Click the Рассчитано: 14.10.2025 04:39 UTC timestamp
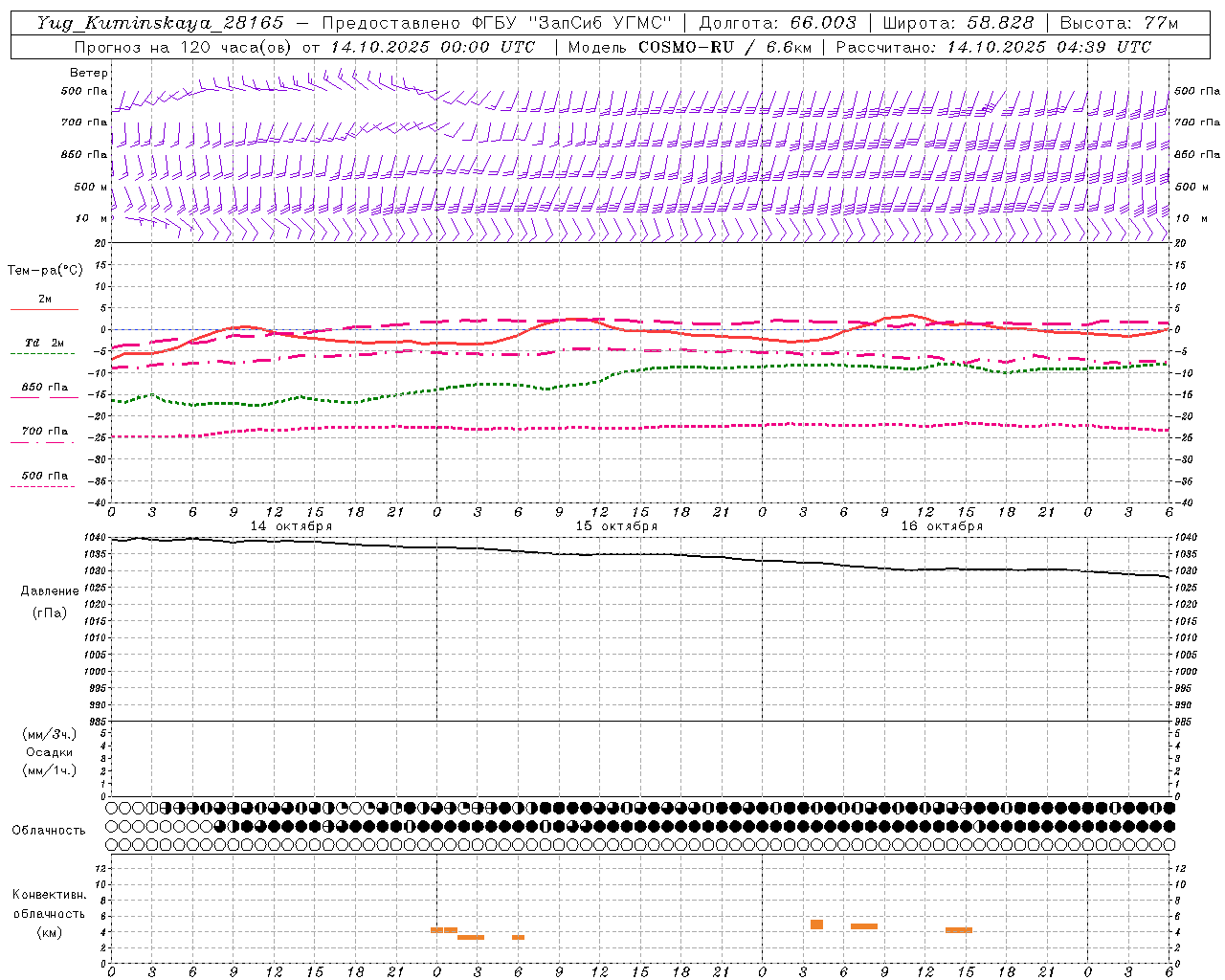 [x=993, y=47]
